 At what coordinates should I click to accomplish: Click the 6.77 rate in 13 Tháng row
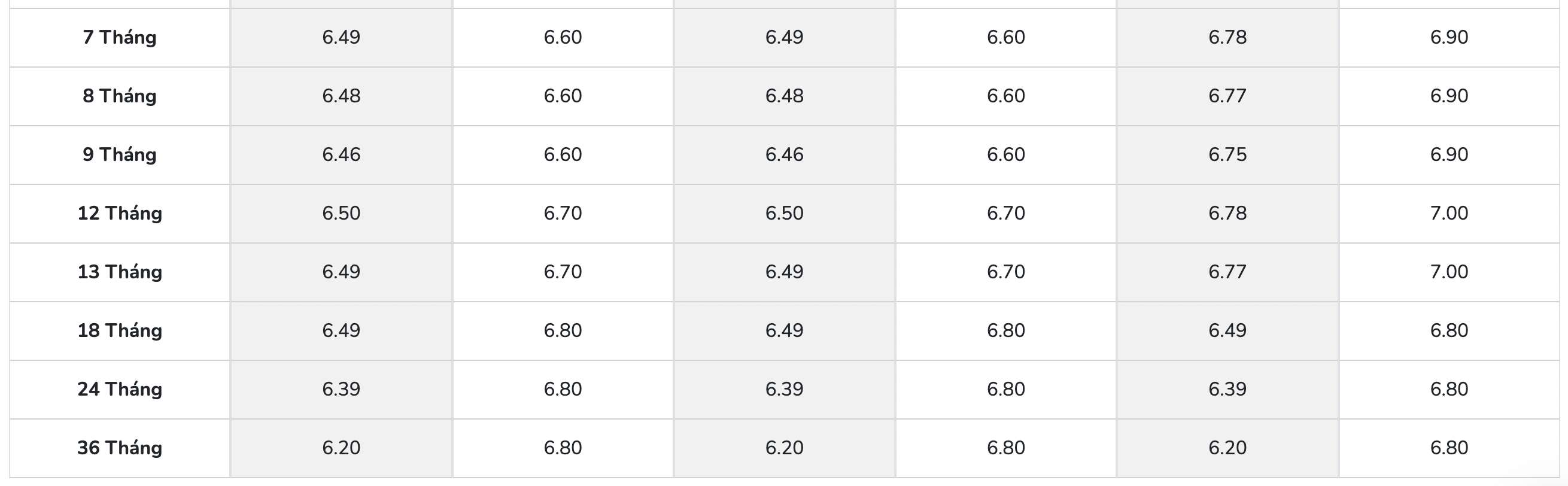pos(1227,272)
